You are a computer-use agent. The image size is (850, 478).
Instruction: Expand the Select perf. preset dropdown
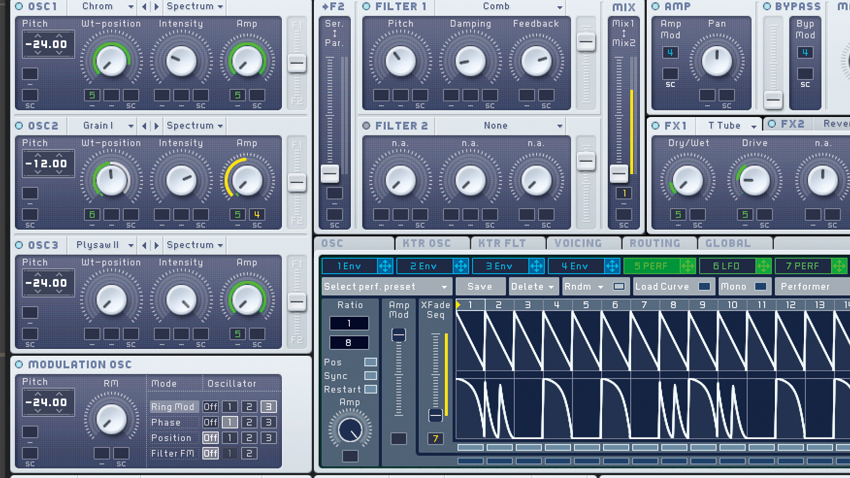(x=386, y=287)
